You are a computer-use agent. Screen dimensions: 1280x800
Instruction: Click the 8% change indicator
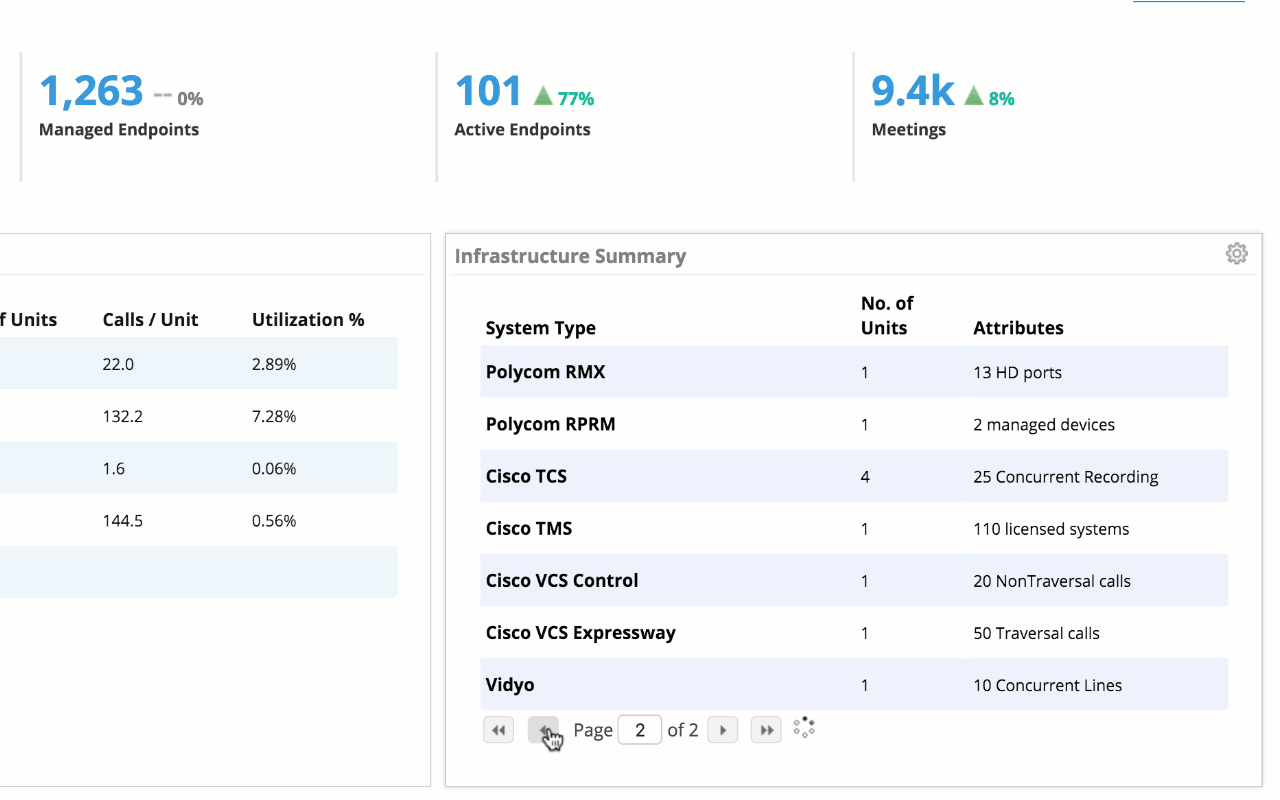tap(1001, 98)
